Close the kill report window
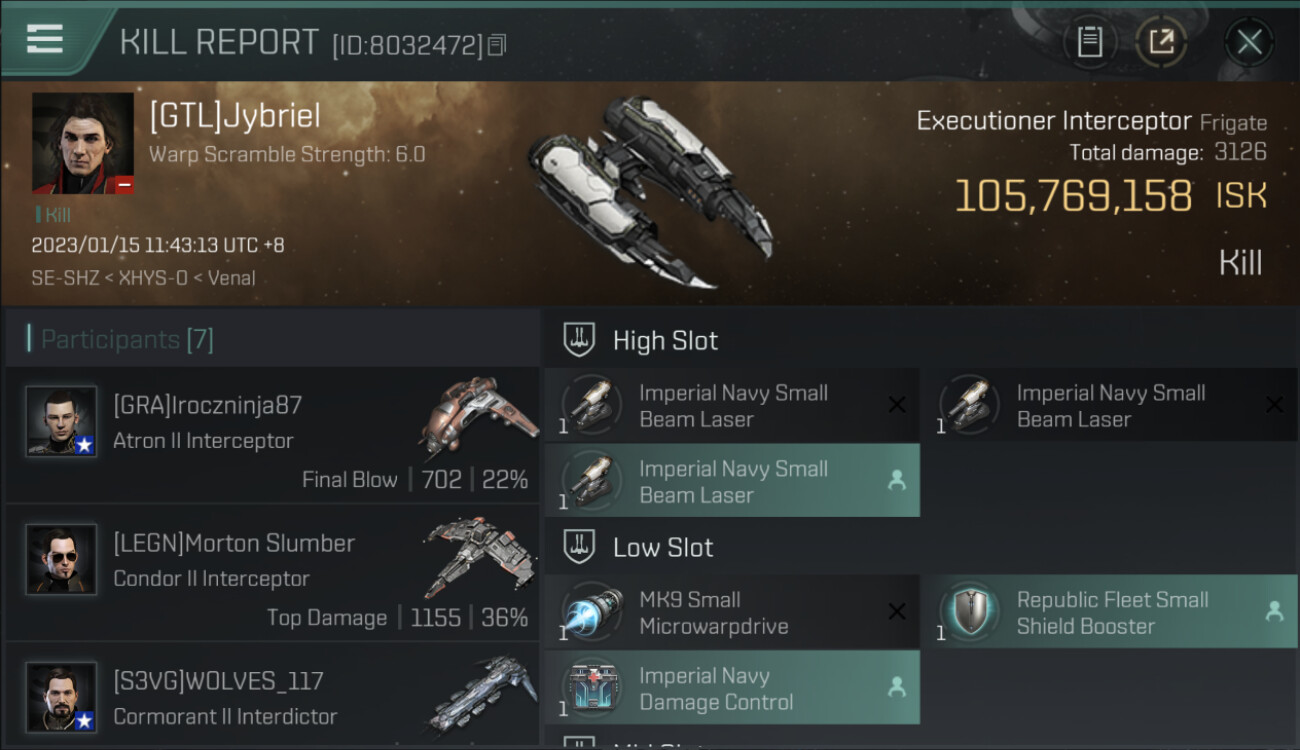 [1249, 42]
